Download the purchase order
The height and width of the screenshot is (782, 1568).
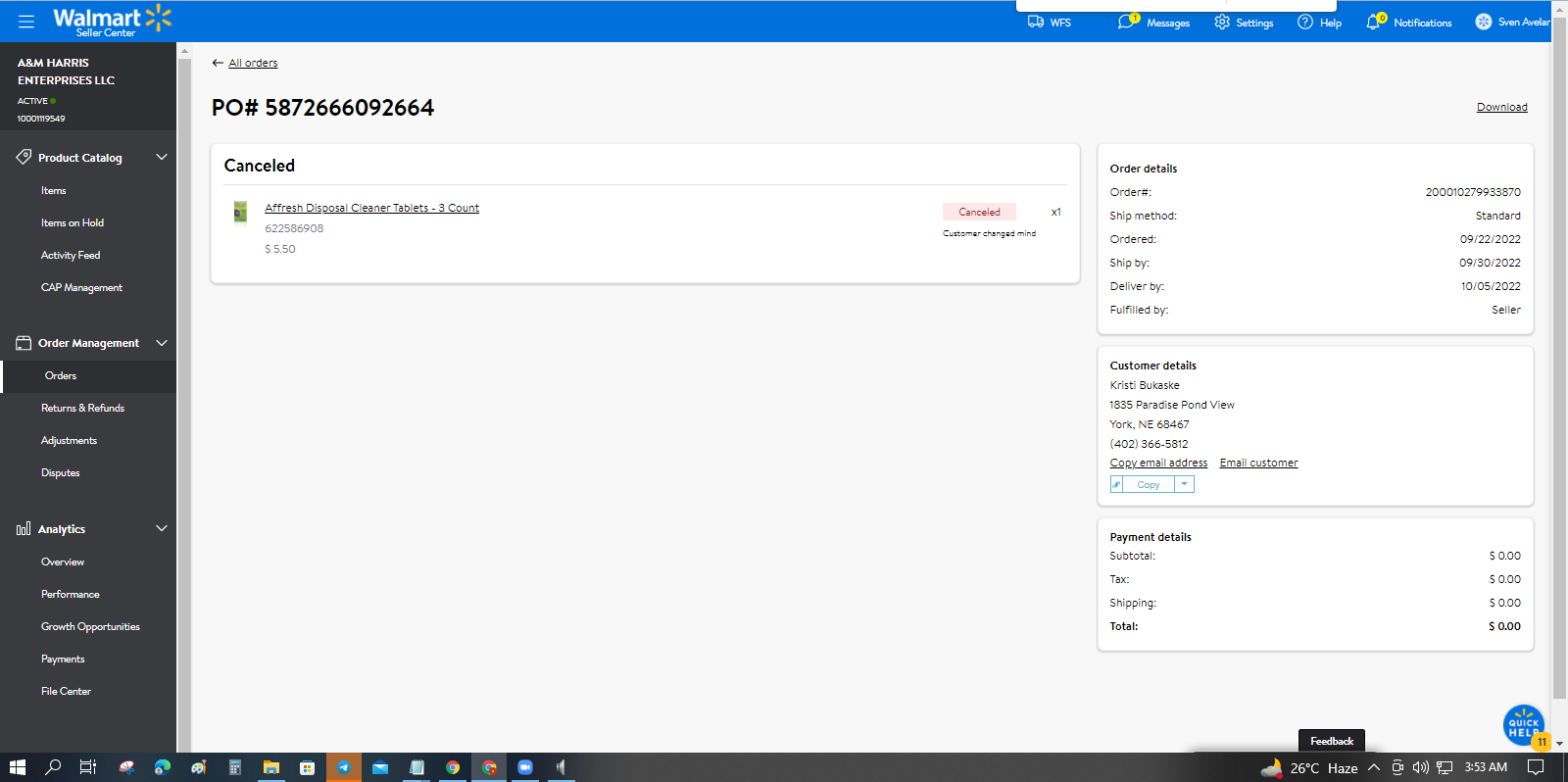[x=1502, y=108]
